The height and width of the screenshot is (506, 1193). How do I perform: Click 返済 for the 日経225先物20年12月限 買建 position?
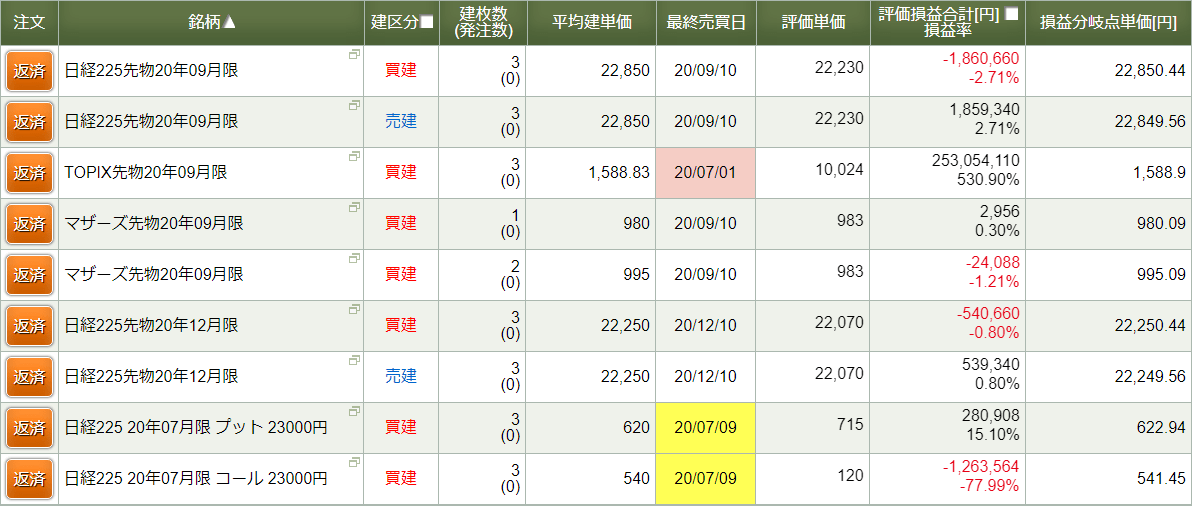pyautogui.click(x=29, y=326)
